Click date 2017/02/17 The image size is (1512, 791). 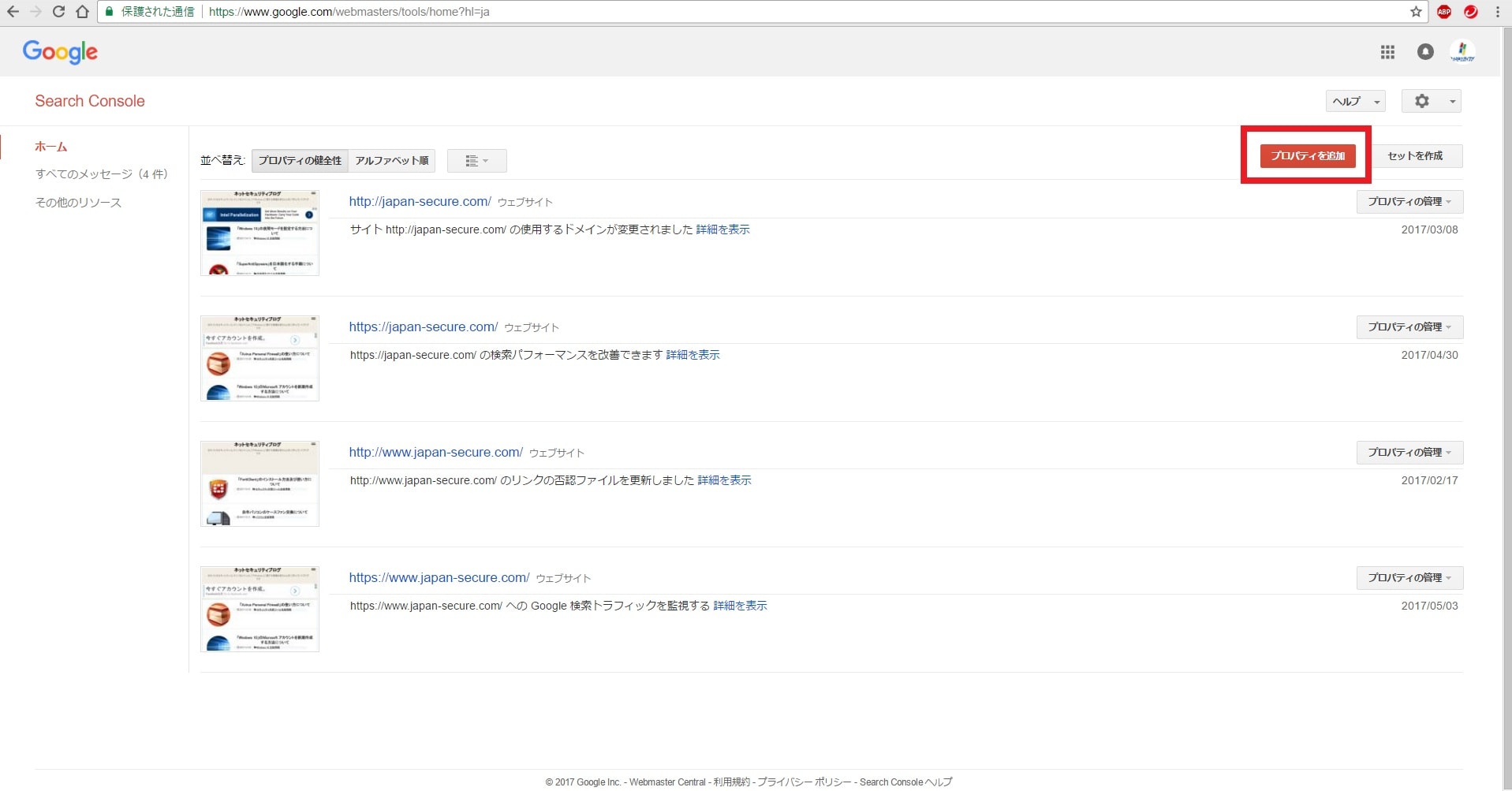pos(1429,480)
